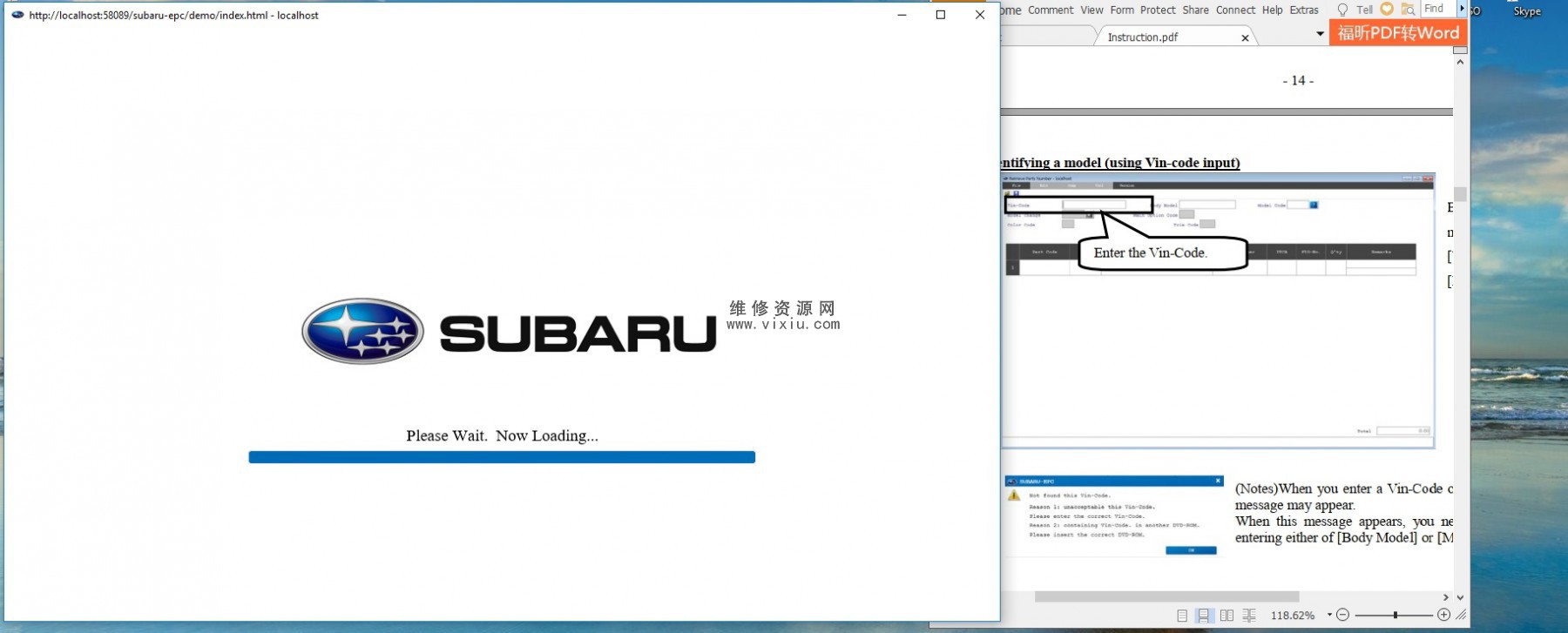Open the Share tab in PDF reader
The image size is (1568, 633).
pos(1195,10)
